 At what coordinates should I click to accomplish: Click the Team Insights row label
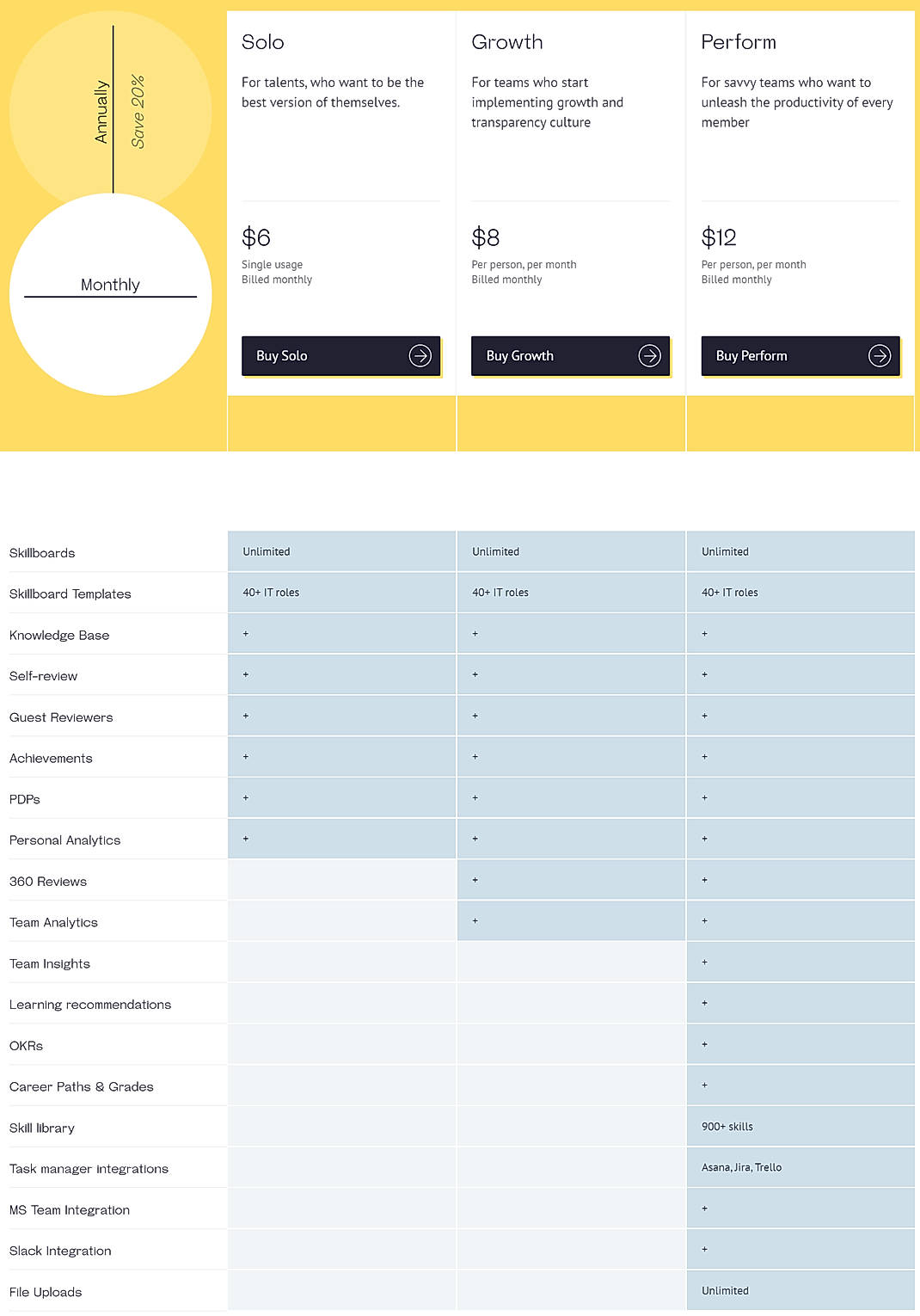coord(50,964)
